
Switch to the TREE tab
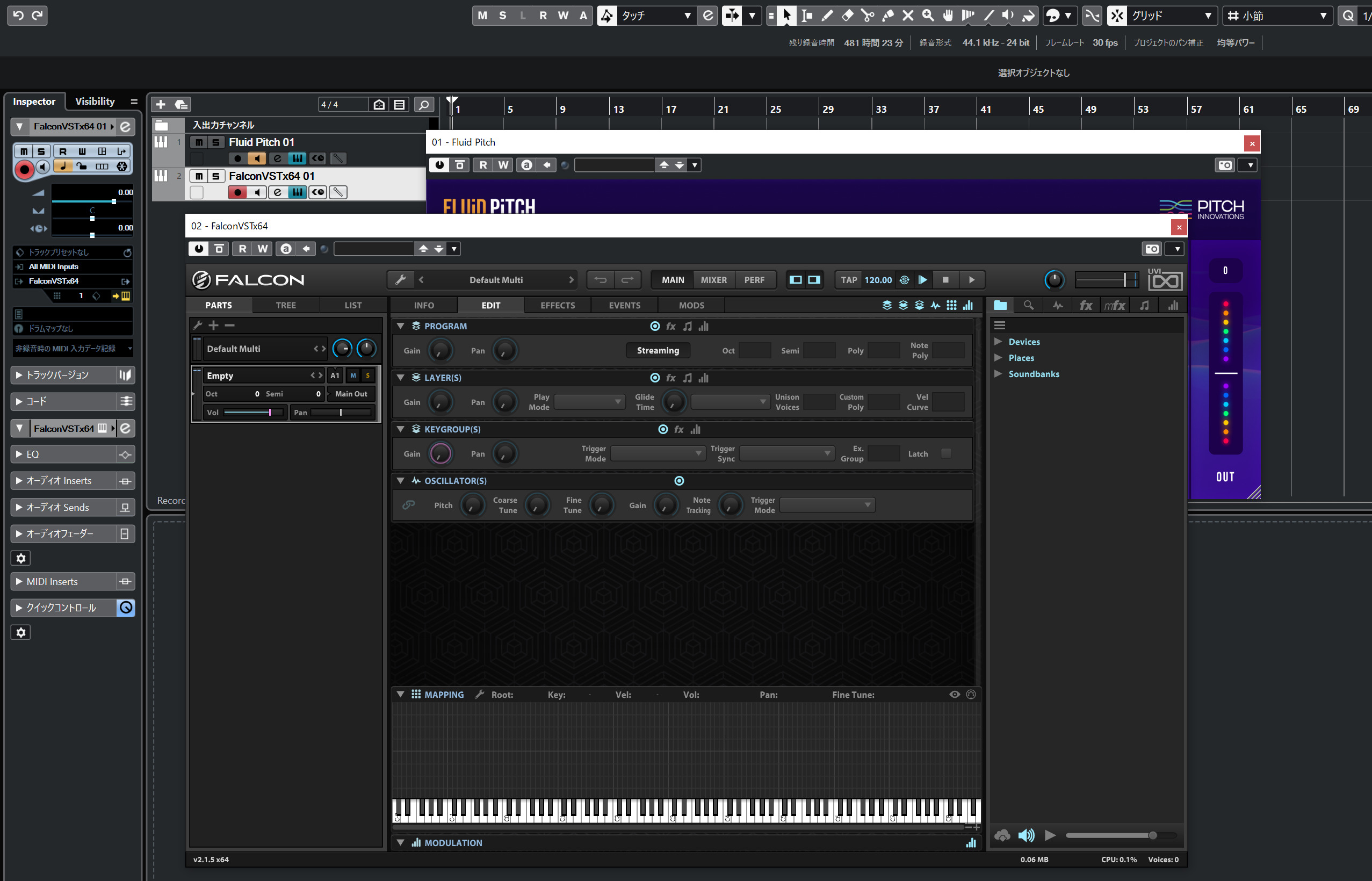[285, 306]
